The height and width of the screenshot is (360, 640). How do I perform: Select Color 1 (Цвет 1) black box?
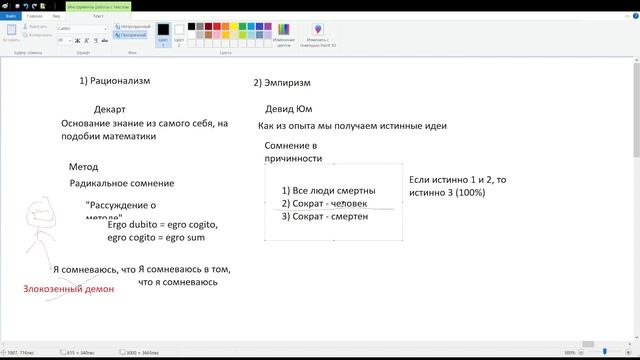[x=163, y=35]
